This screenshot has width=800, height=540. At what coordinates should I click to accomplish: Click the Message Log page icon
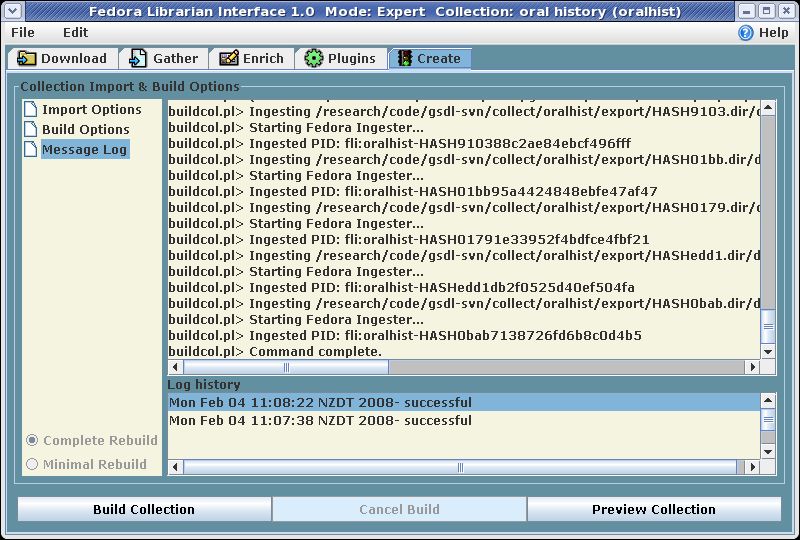click(x=31, y=149)
